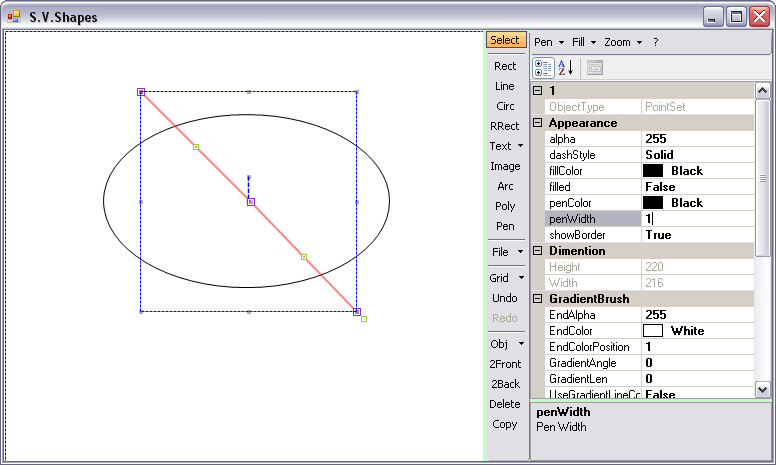The width and height of the screenshot is (776, 465).
Task: Collapse the Dimention category
Action: click(x=538, y=251)
